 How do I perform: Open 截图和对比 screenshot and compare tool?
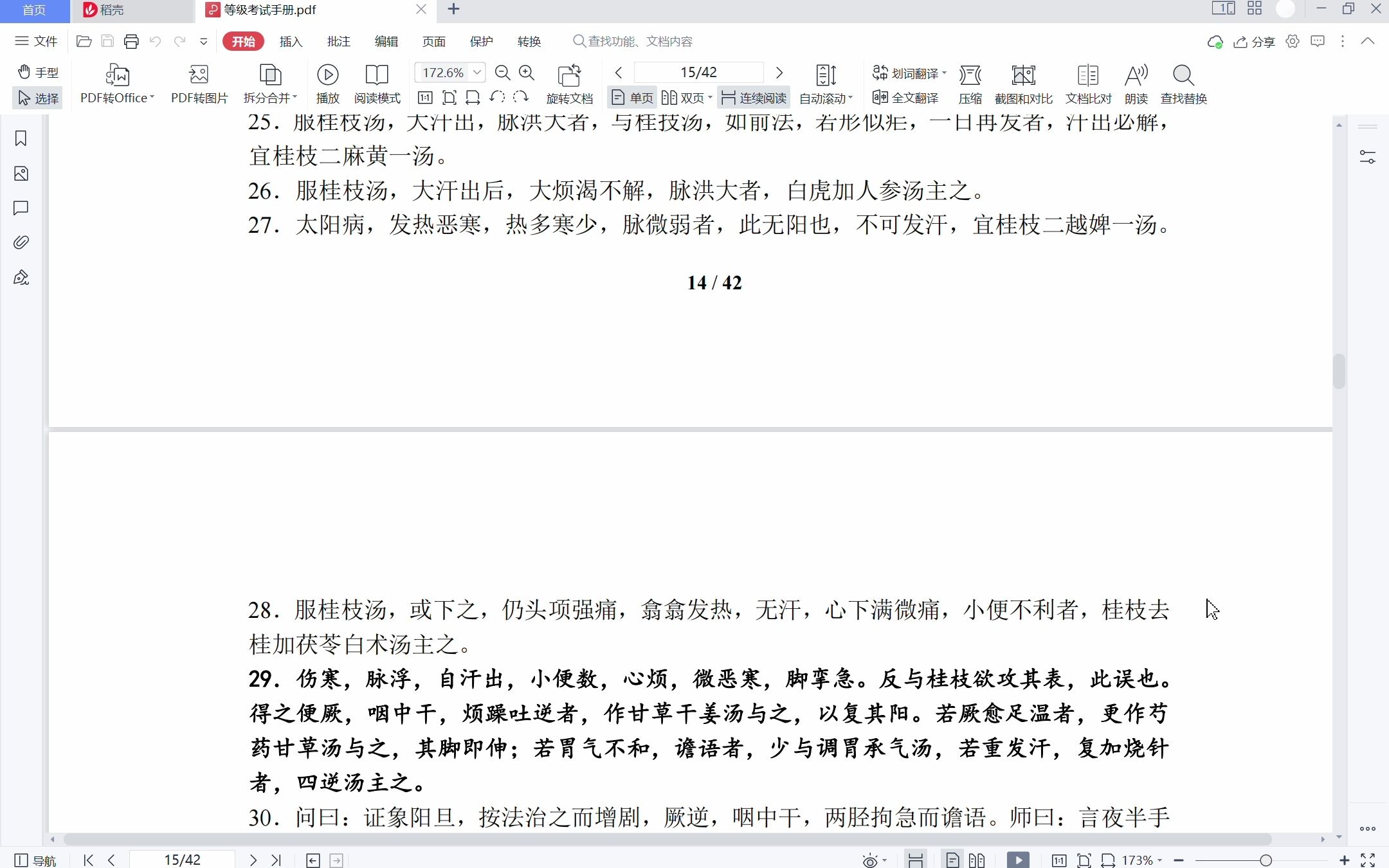click(x=1023, y=84)
